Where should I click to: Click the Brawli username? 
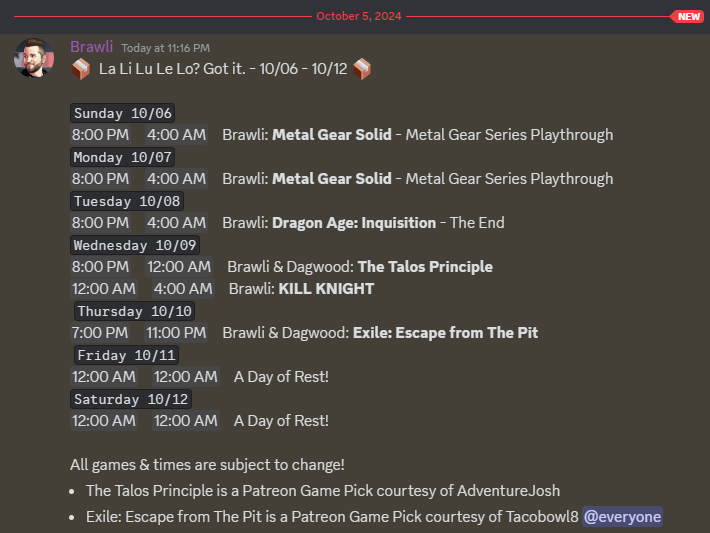click(x=91, y=47)
